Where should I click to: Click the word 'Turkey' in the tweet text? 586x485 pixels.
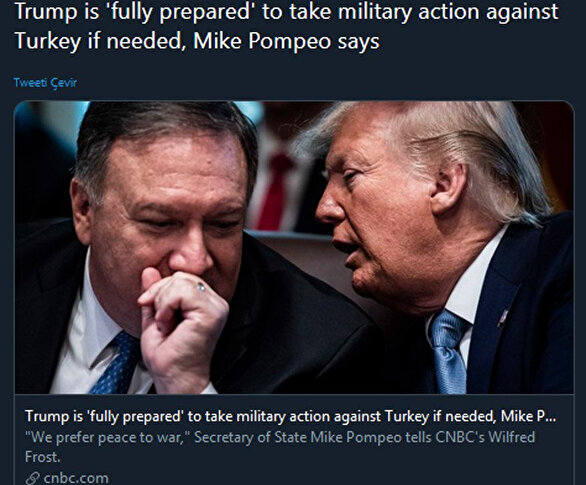tap(47, 41)
